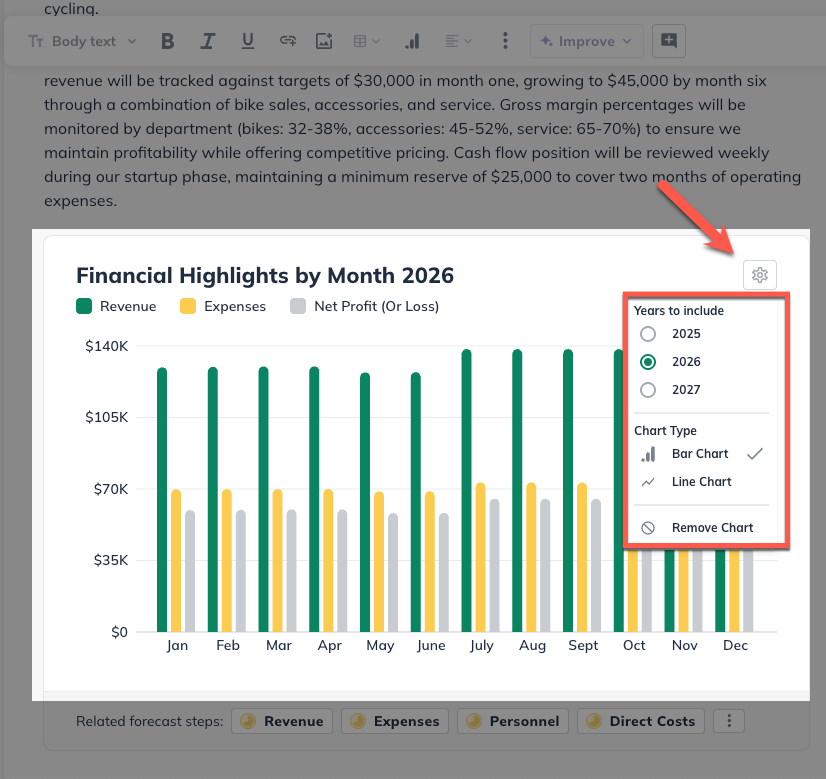Image resolution: width=826 pixels, height=779 pixels.
Task: Toggle underline formatting in toolbar
Action: (x=248, y=41)
